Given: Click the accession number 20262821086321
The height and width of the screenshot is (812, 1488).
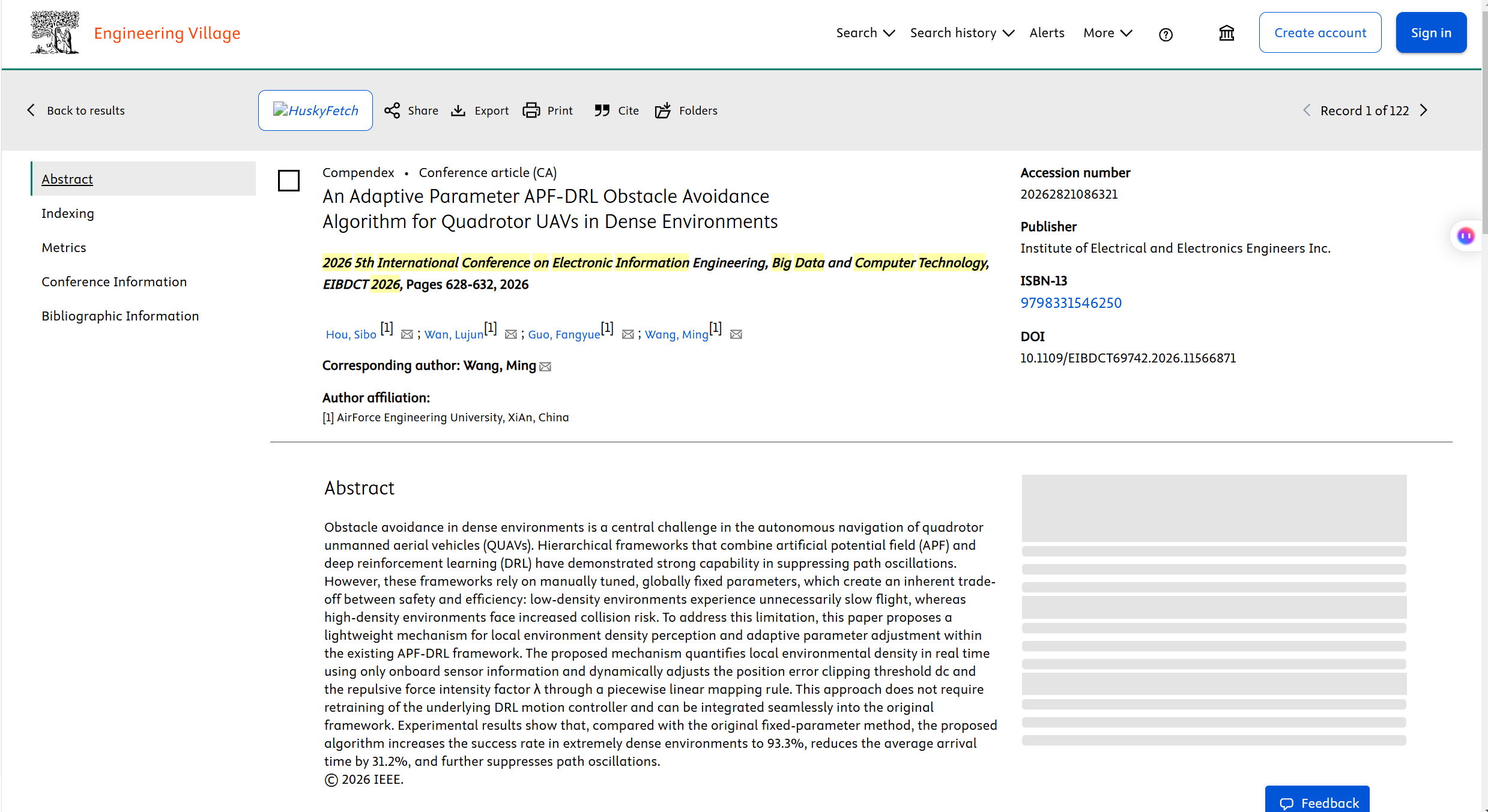Looking at the screenshot, I should coord(1069,194).
